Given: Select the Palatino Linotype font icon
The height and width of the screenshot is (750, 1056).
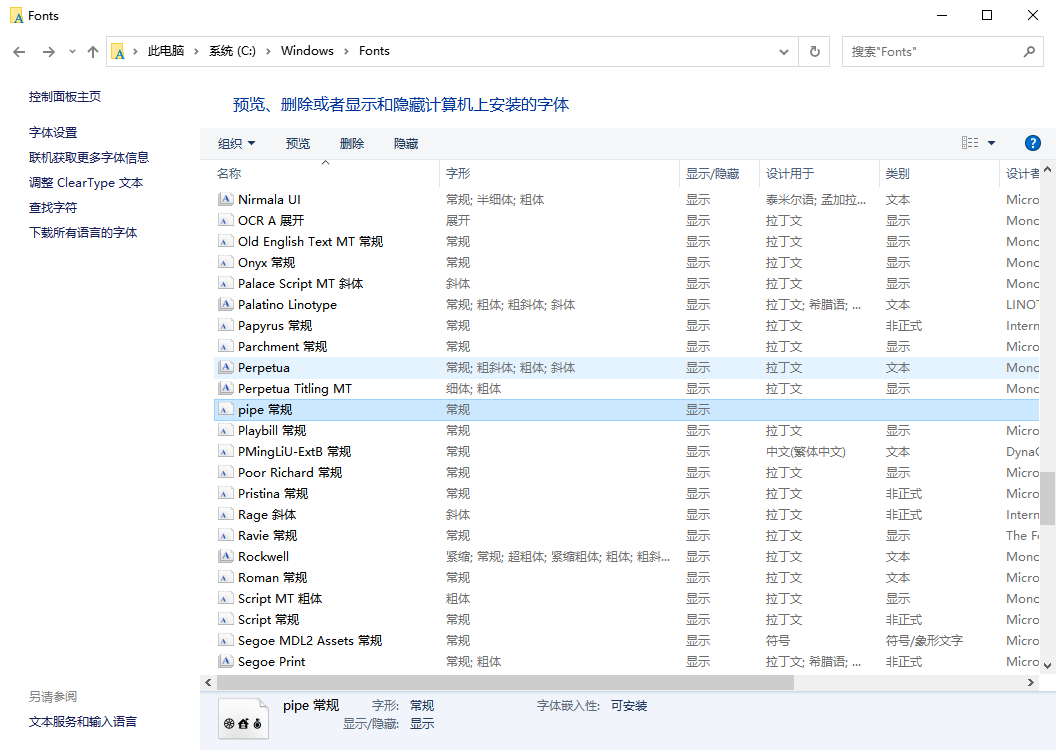Looking at the screenshot, I should [x=226, y=304].
